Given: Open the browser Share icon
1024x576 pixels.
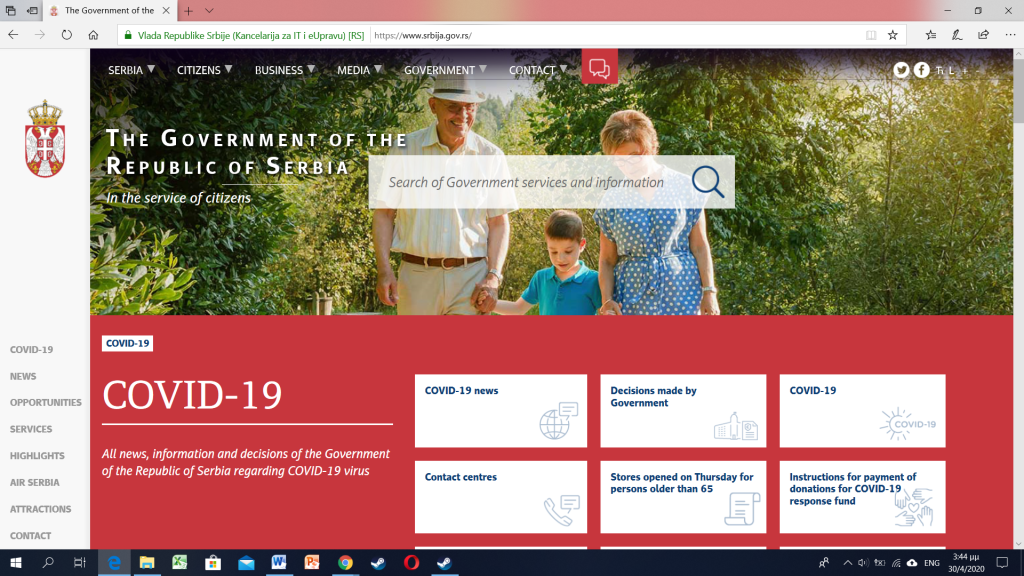Looking at the screenshot, I should [983, 34].
